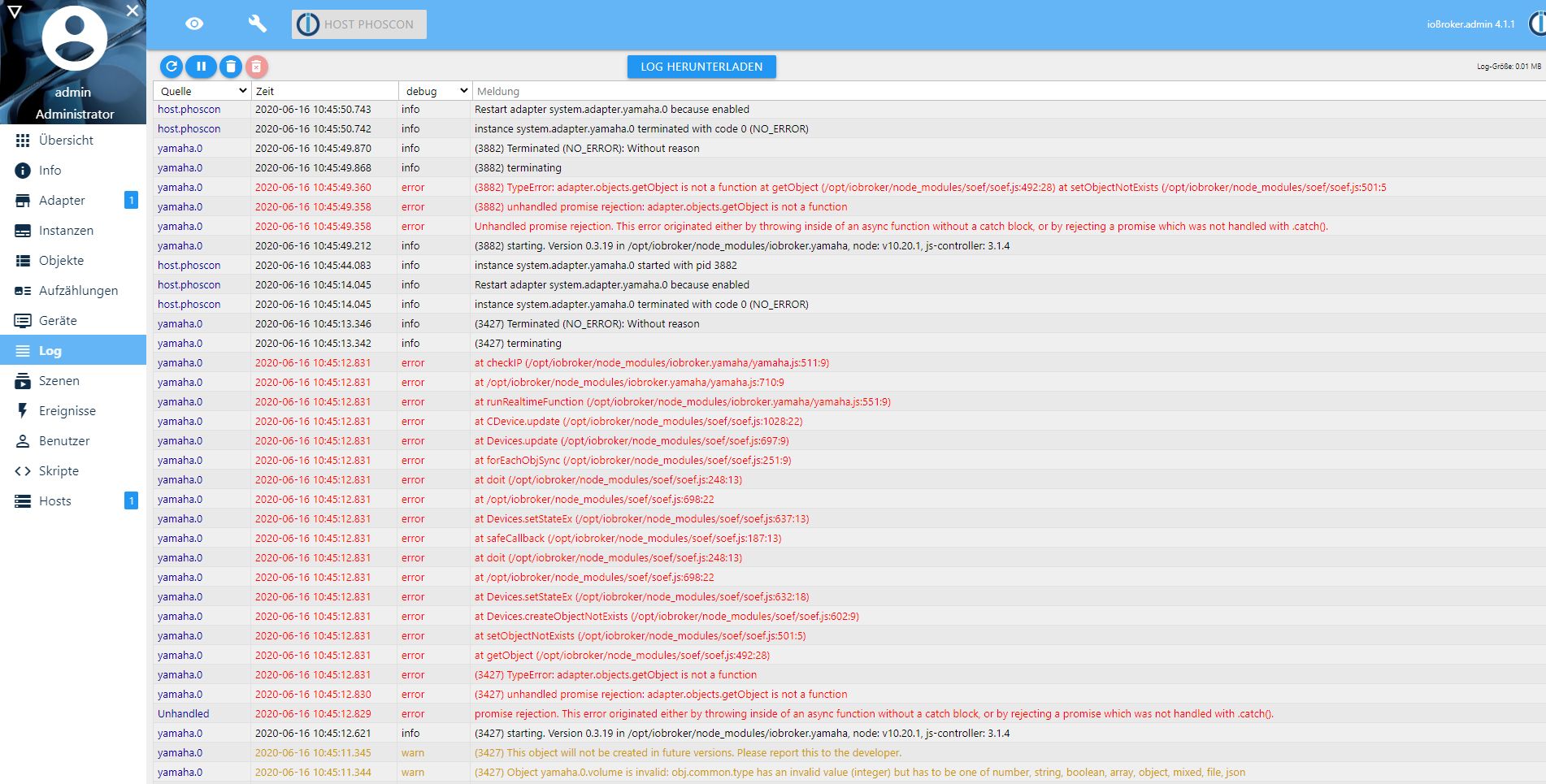
Task: Click the Hosts server icon
Action: coord(23,501)
